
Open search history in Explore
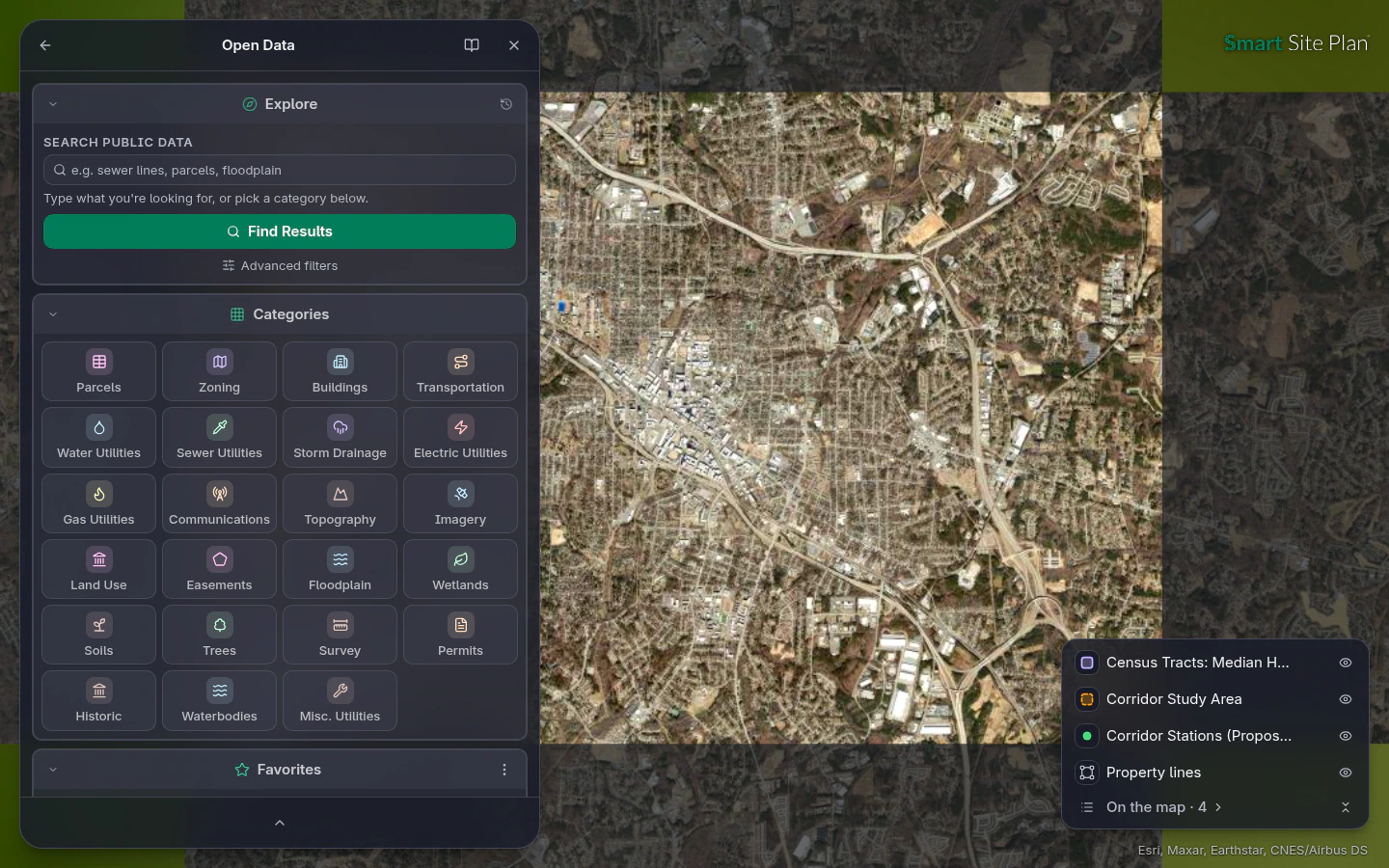[506, 104]
